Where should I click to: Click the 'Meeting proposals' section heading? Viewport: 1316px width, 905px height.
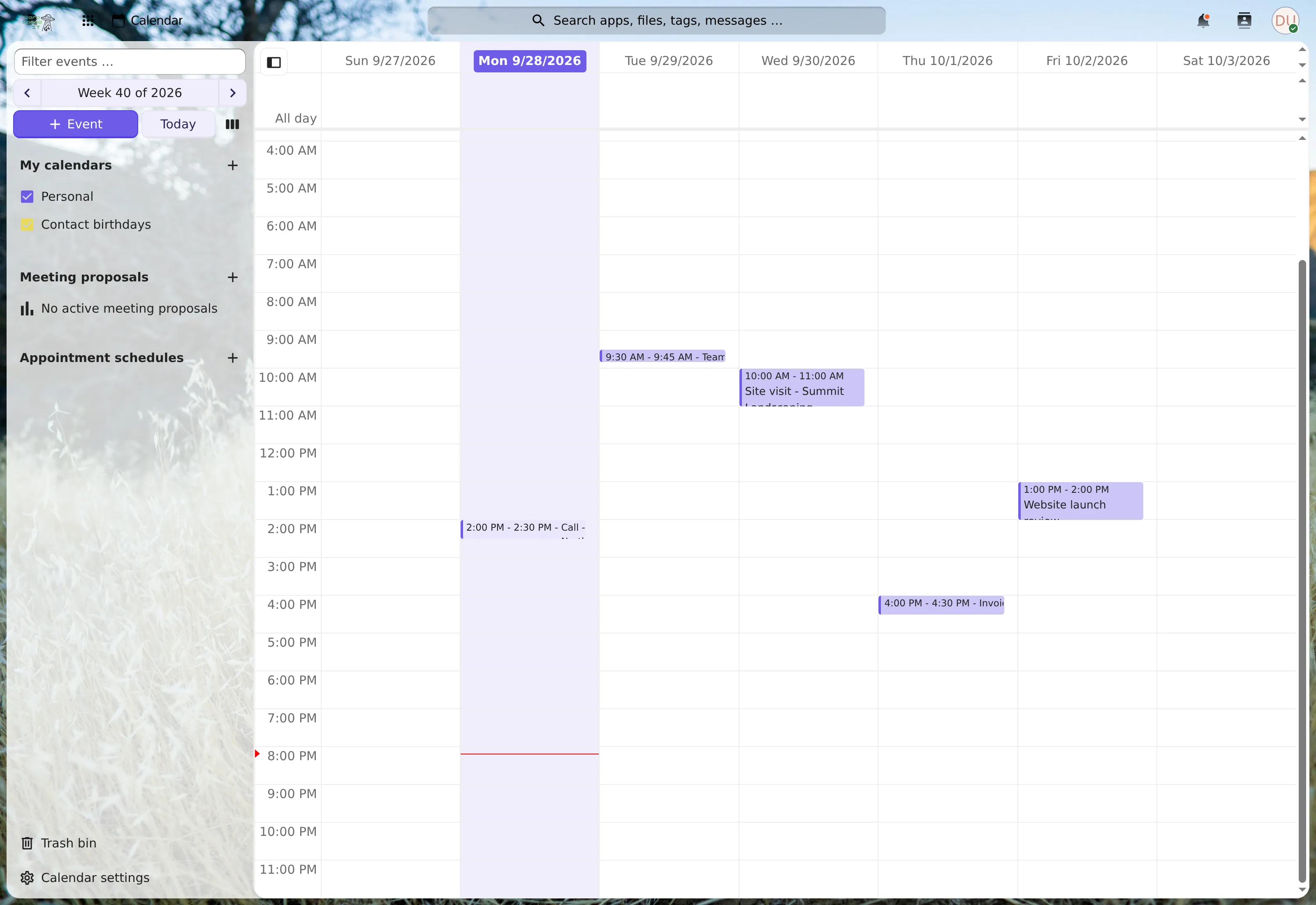[x=84, y=277]
